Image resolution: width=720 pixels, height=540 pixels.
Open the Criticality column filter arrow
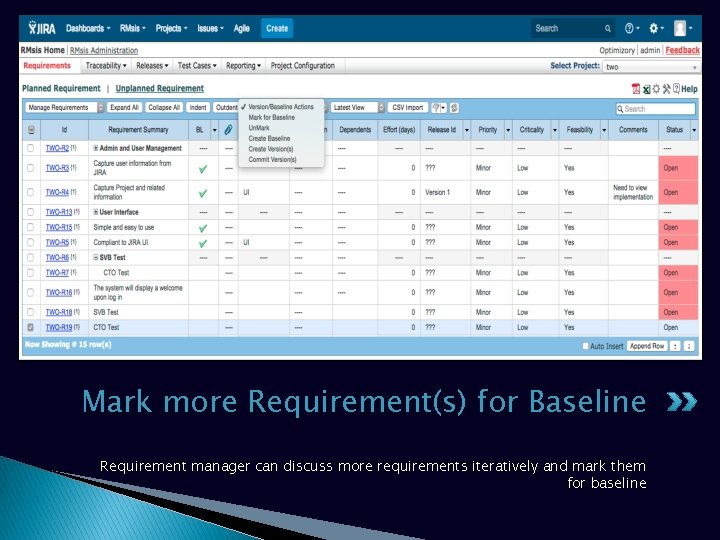click(x=555, y=130)
